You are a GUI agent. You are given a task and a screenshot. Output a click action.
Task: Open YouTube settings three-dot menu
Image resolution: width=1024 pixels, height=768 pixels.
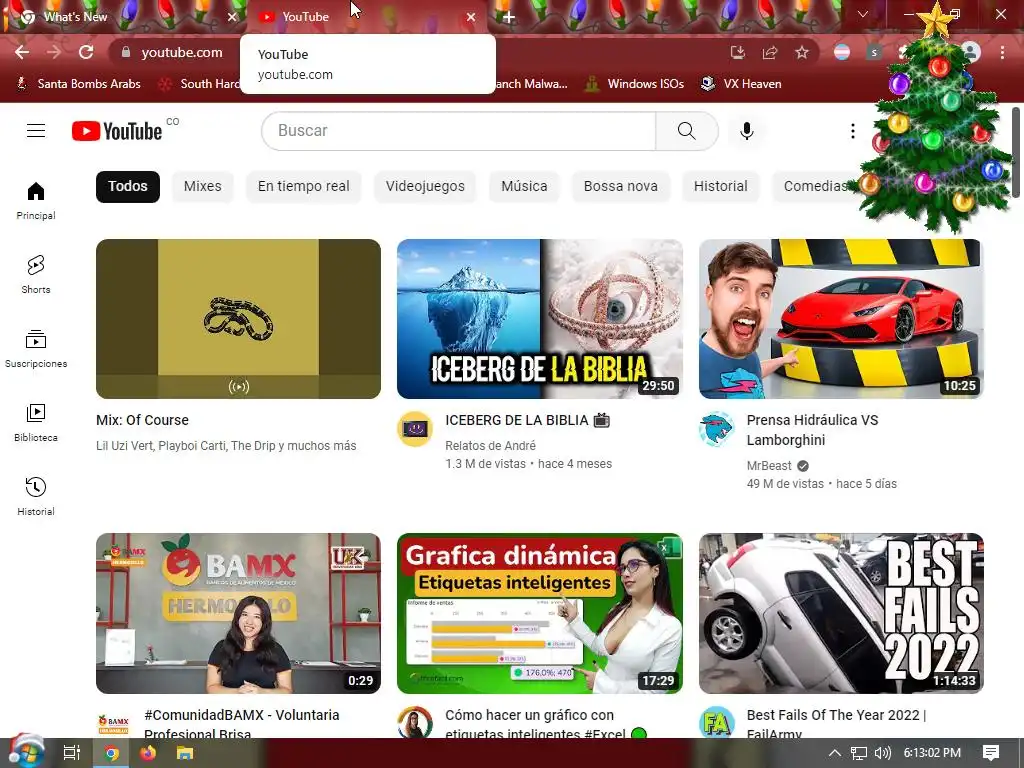click(852, 131)
